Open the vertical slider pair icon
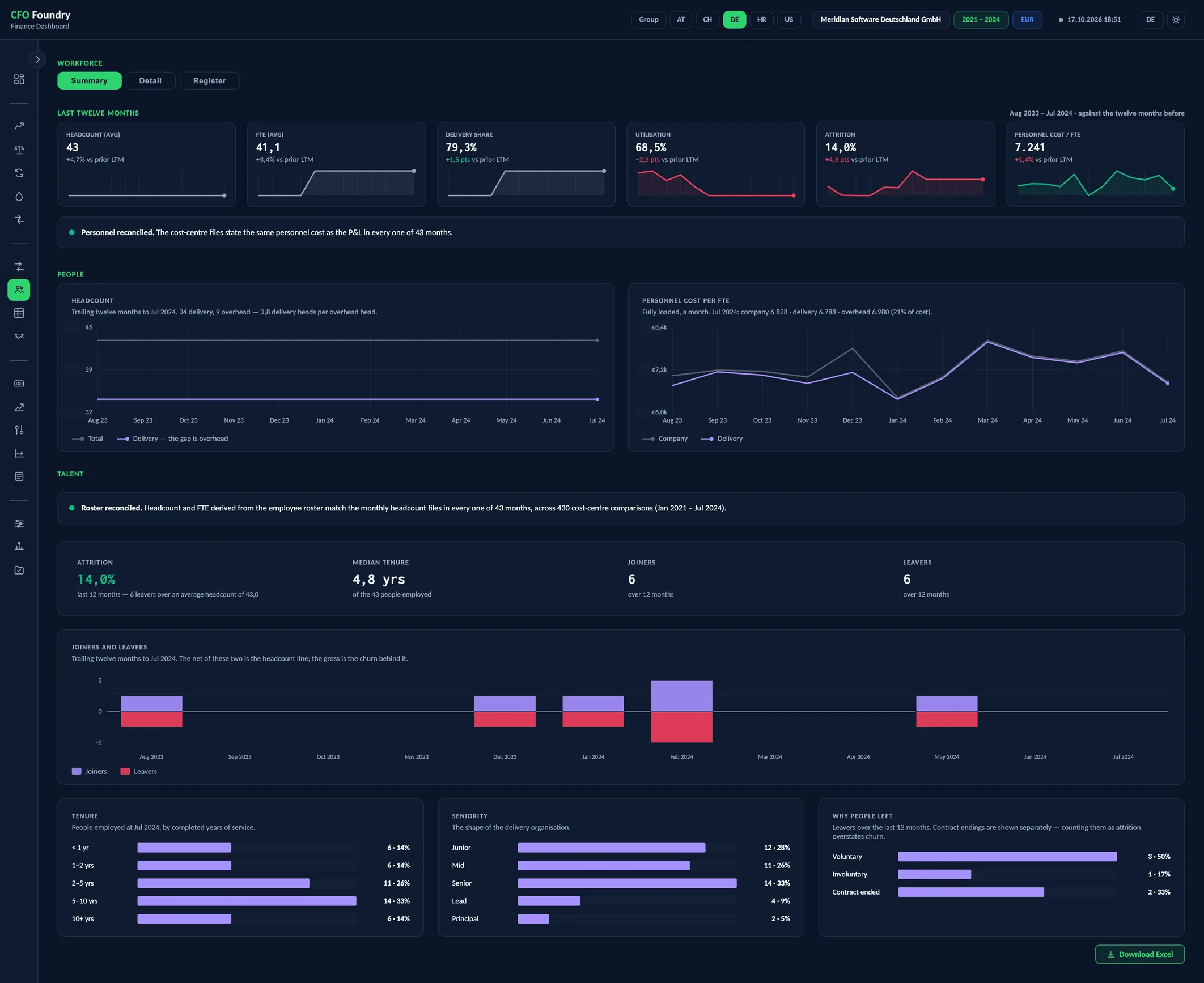 19,430
